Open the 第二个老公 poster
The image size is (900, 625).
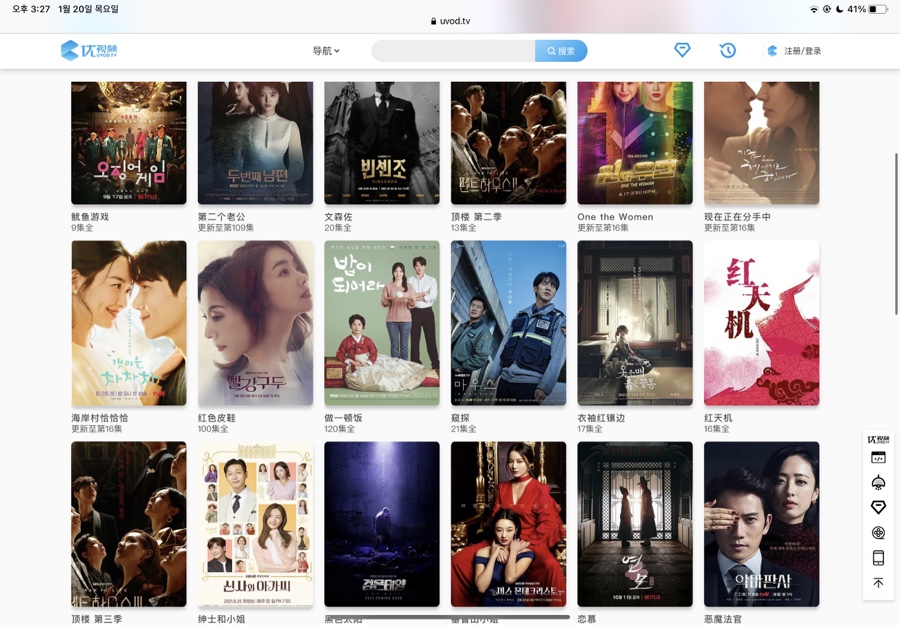pyautogui.click(x=255, y=143)
